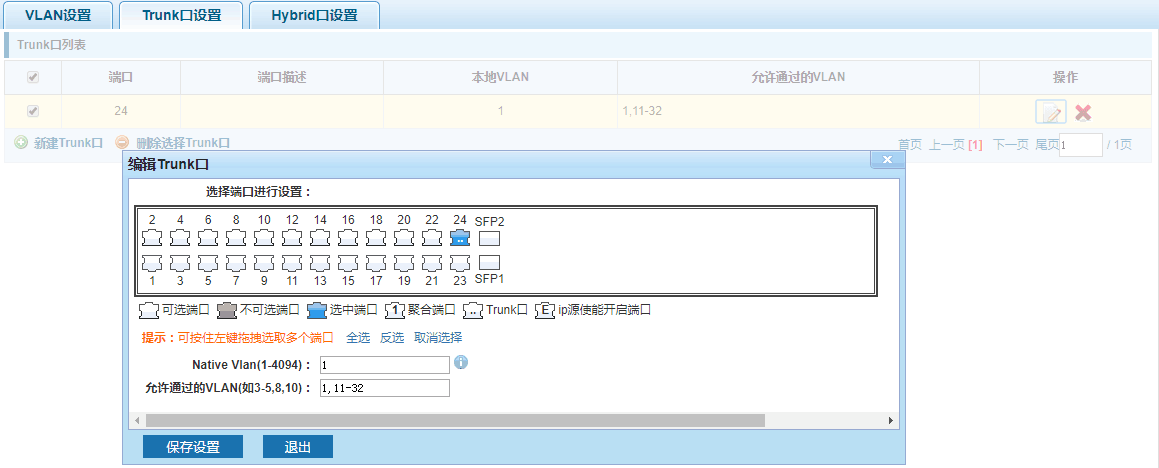1159x468 pixels.
Task: Select port 16 in the port diagram
Action: click(348, 238)
